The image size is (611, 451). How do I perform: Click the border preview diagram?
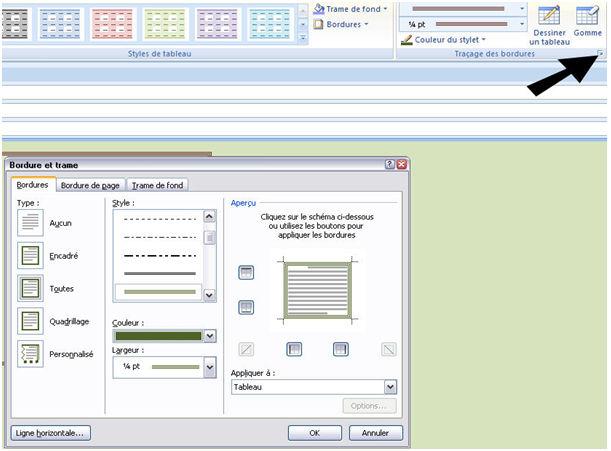point(317,290)
